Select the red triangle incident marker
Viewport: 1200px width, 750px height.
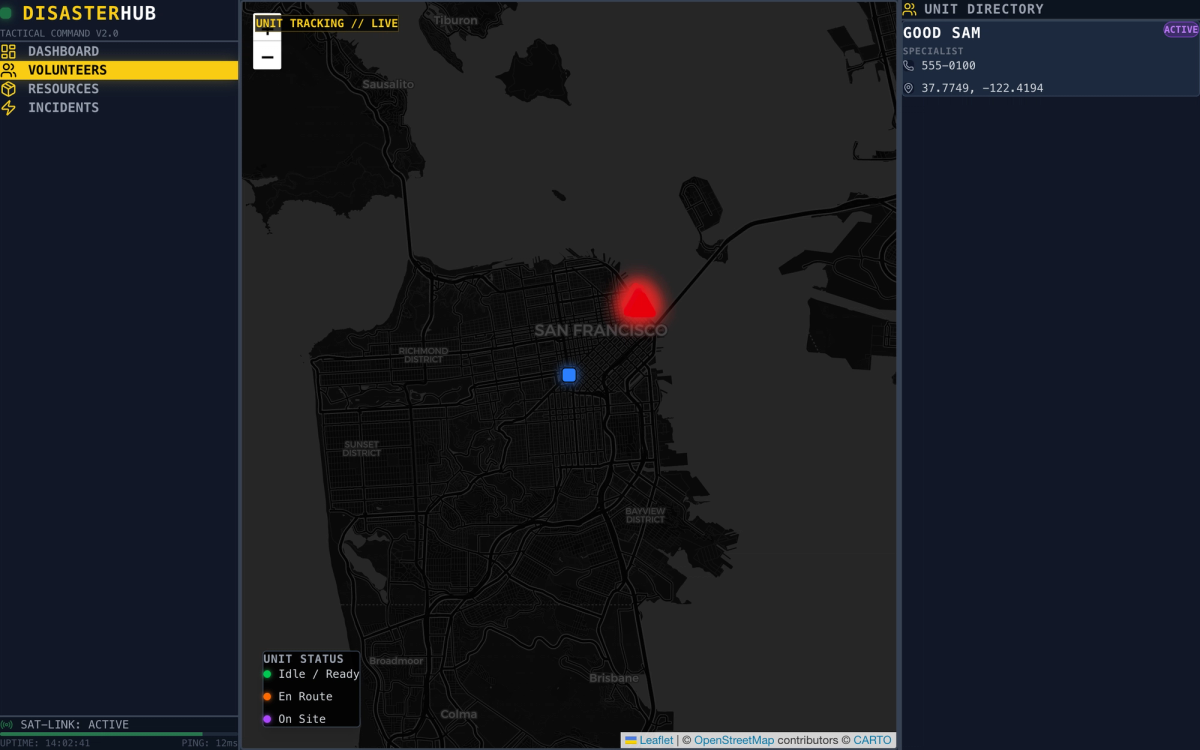point(639,301)
